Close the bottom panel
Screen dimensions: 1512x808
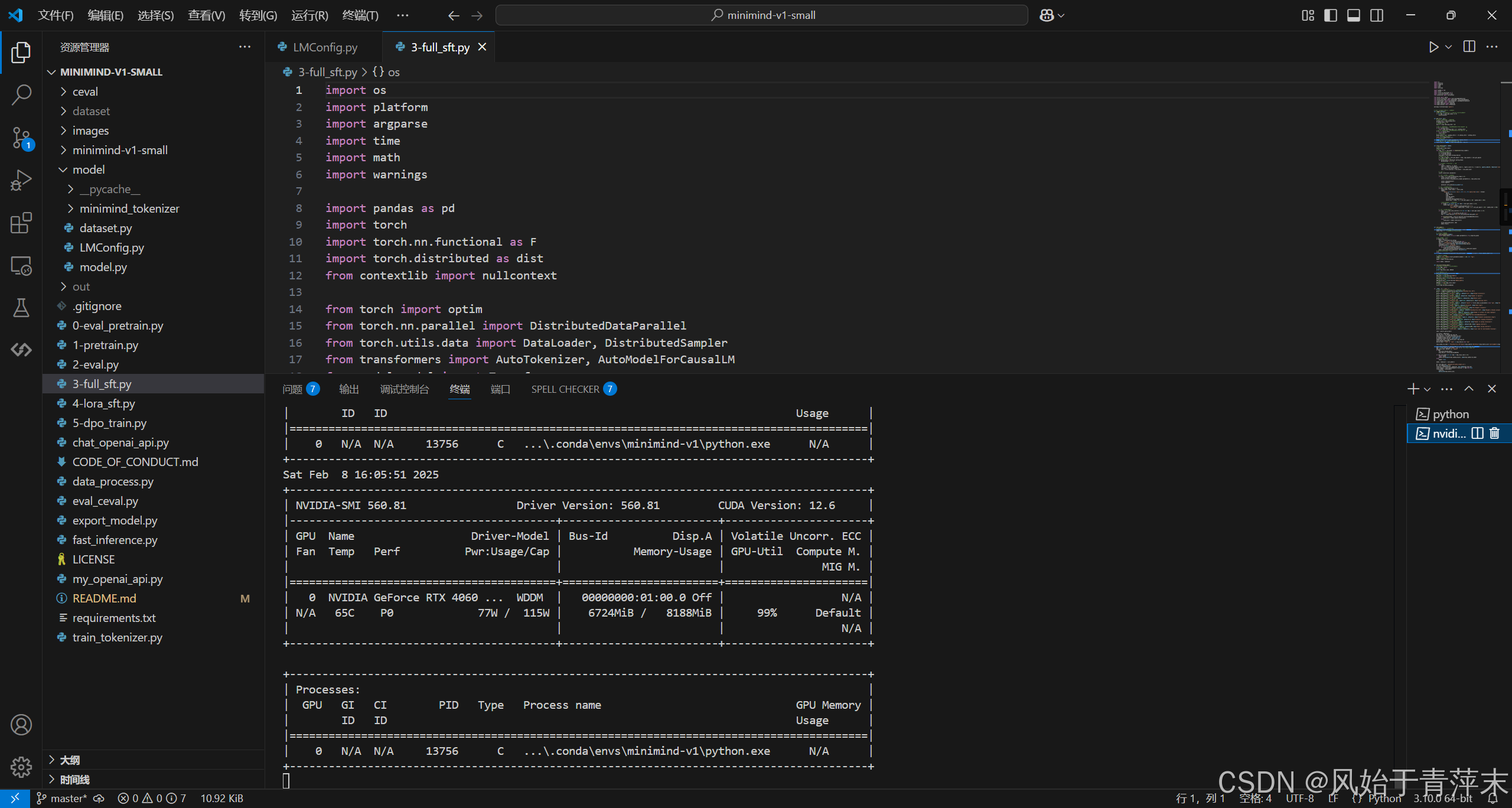tap(1492, 389)
